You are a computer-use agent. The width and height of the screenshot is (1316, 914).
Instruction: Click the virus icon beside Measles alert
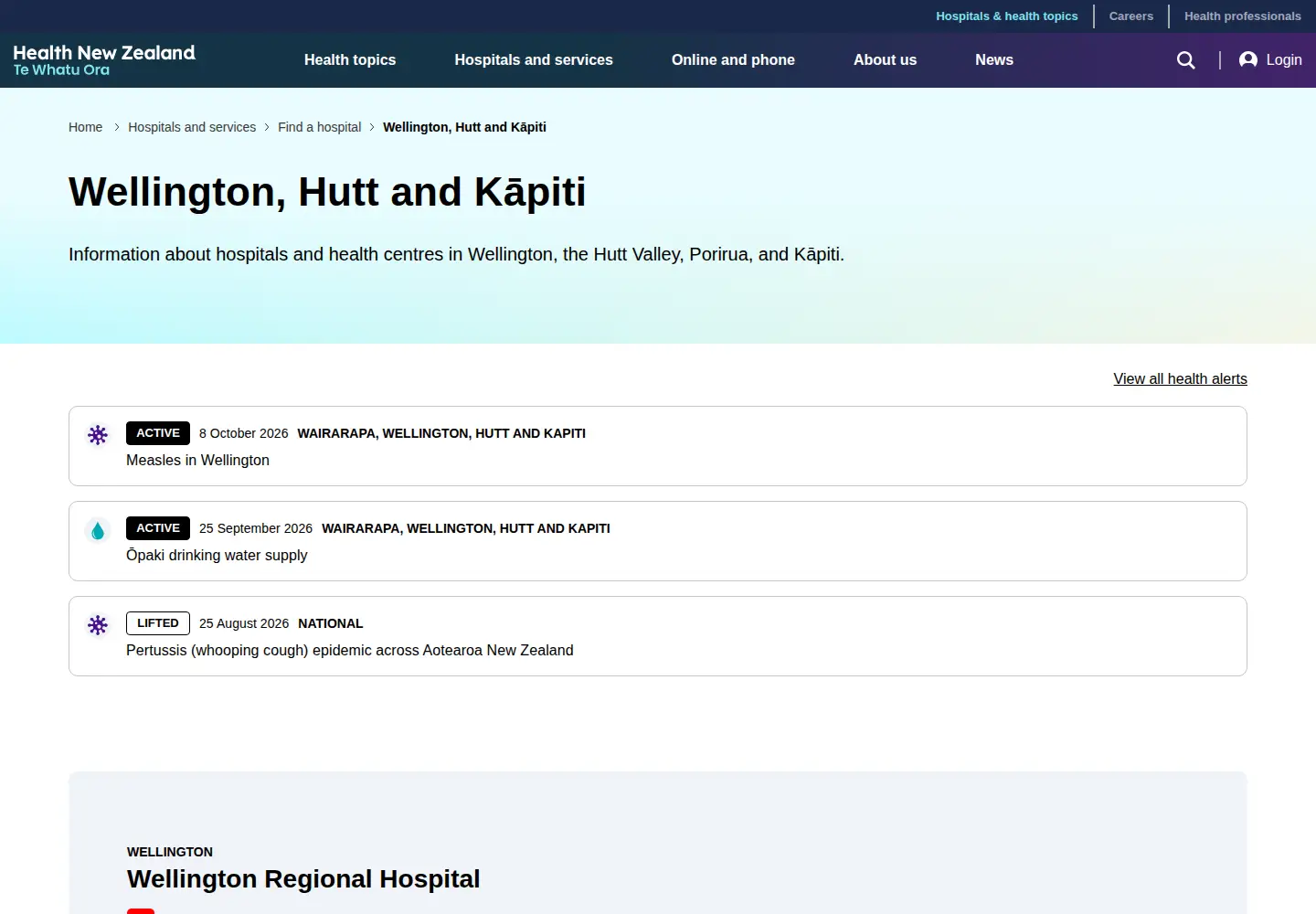(x=98, y=435)
